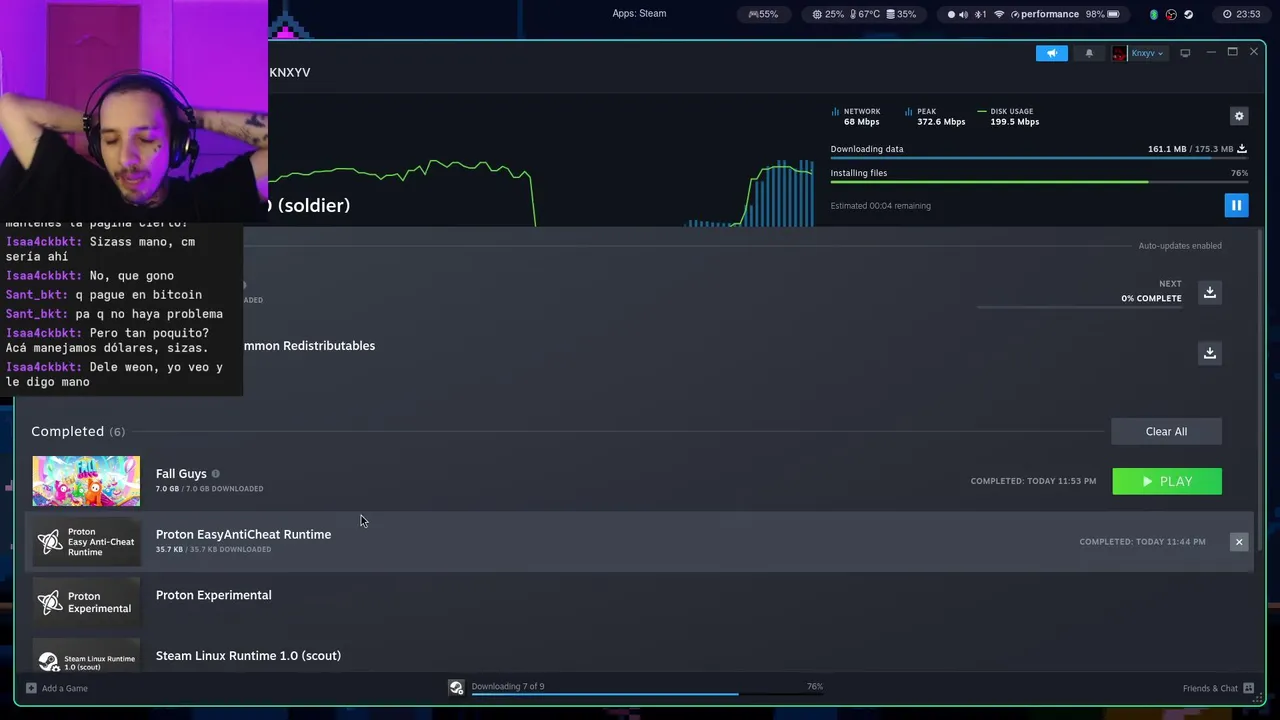
Task: Open Proton Experimental thumbnail
Action: pyautogui.click(x=86, y=602)
